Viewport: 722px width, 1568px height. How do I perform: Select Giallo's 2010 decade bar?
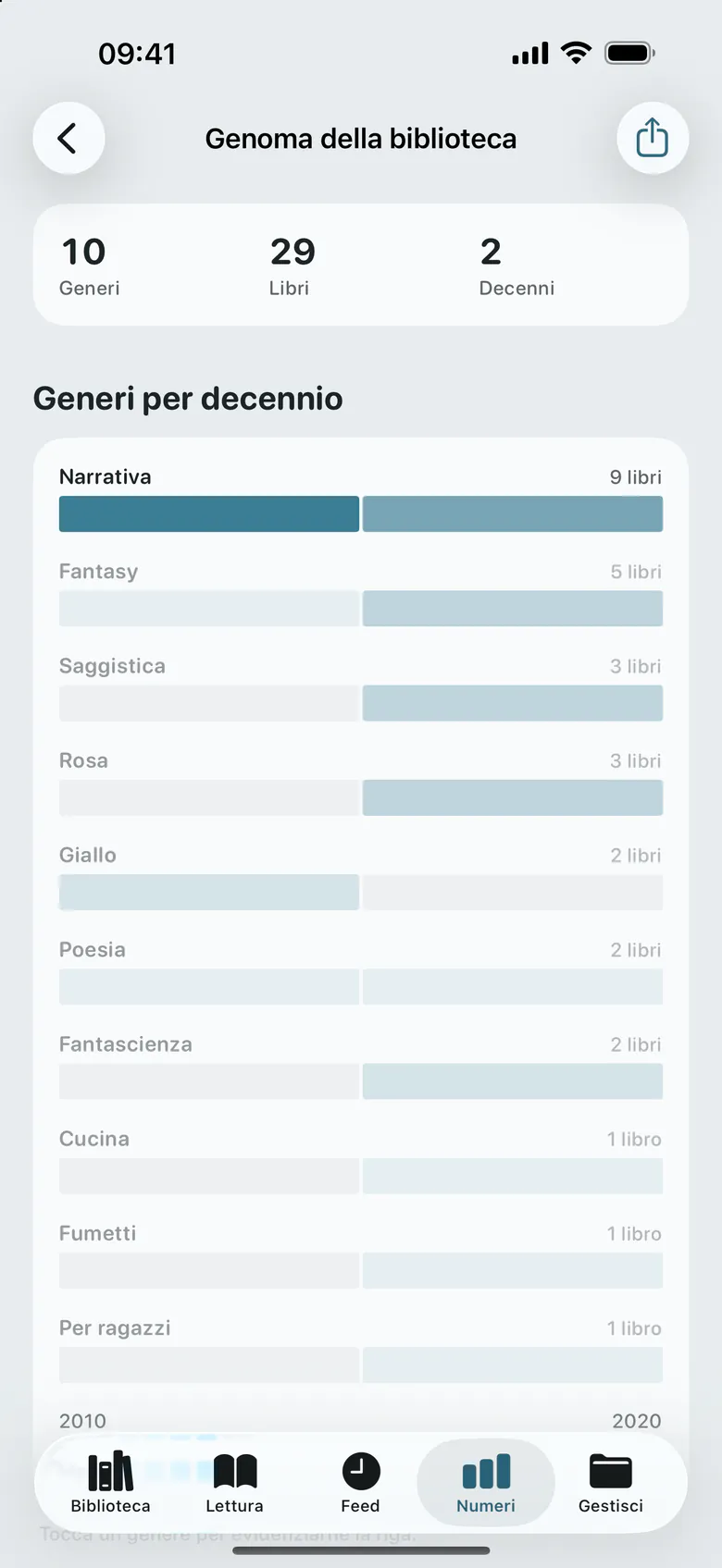pyautogui.click(x=209, y=892)
